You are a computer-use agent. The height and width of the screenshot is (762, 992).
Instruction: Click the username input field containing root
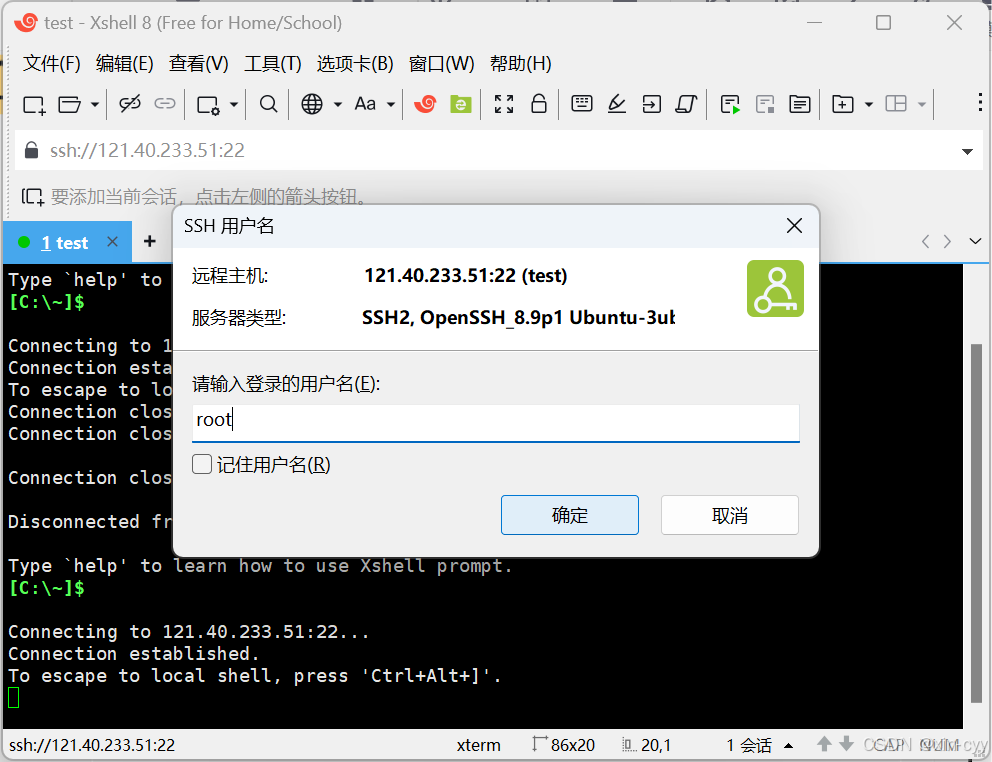coord(495,423)
